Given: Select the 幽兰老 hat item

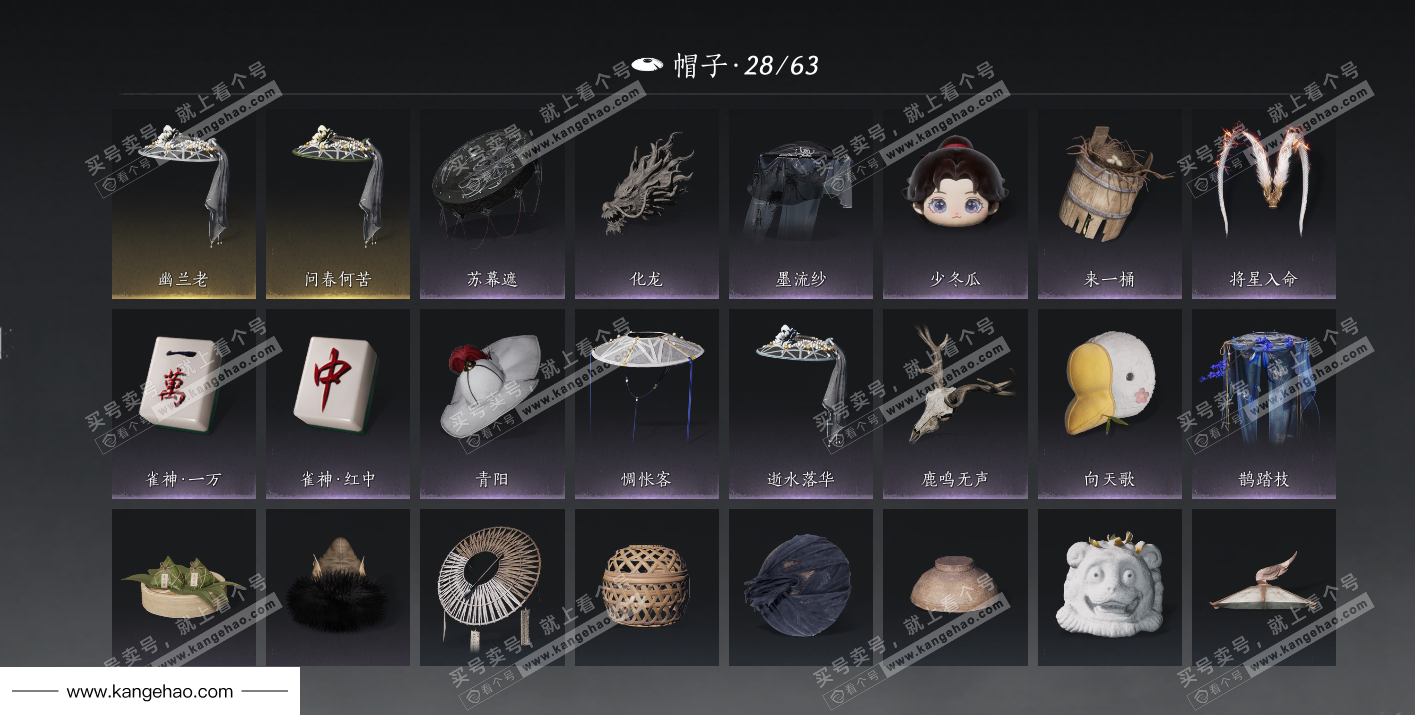Looking at the screenshot, I should (184, 204).
